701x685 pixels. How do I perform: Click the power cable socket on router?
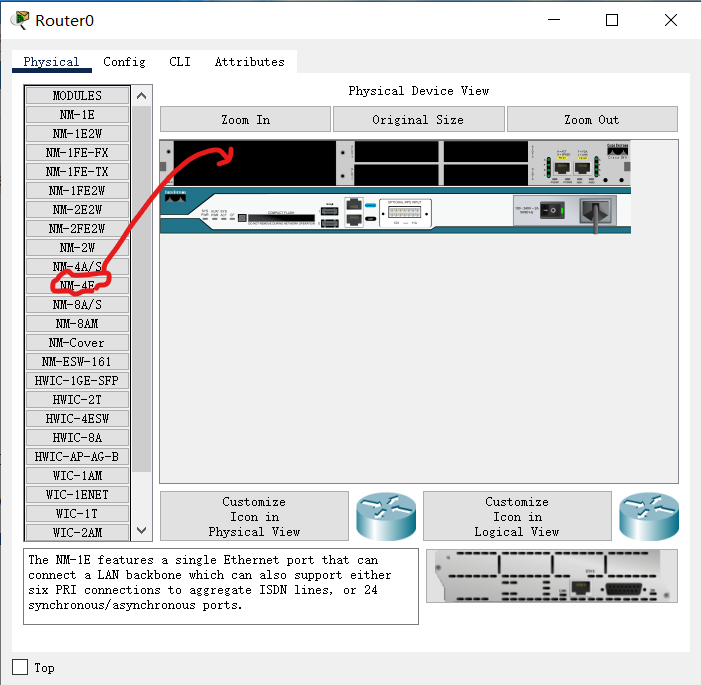(x=595, y=211)
